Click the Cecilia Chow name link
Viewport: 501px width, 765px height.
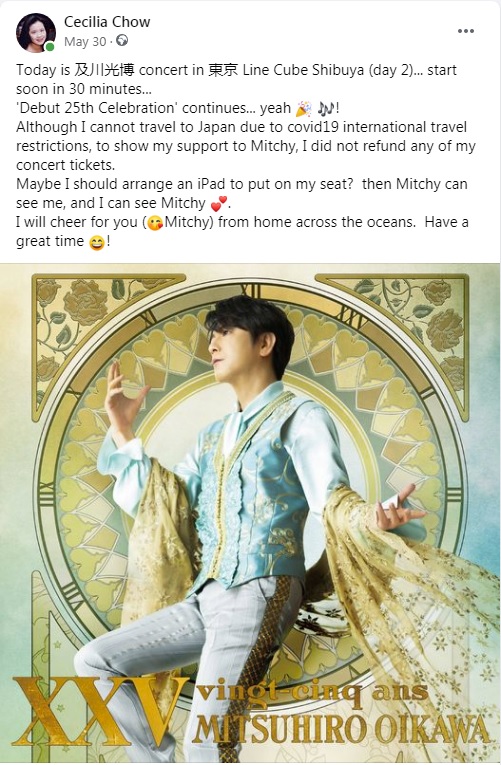(x=107, y=22)
